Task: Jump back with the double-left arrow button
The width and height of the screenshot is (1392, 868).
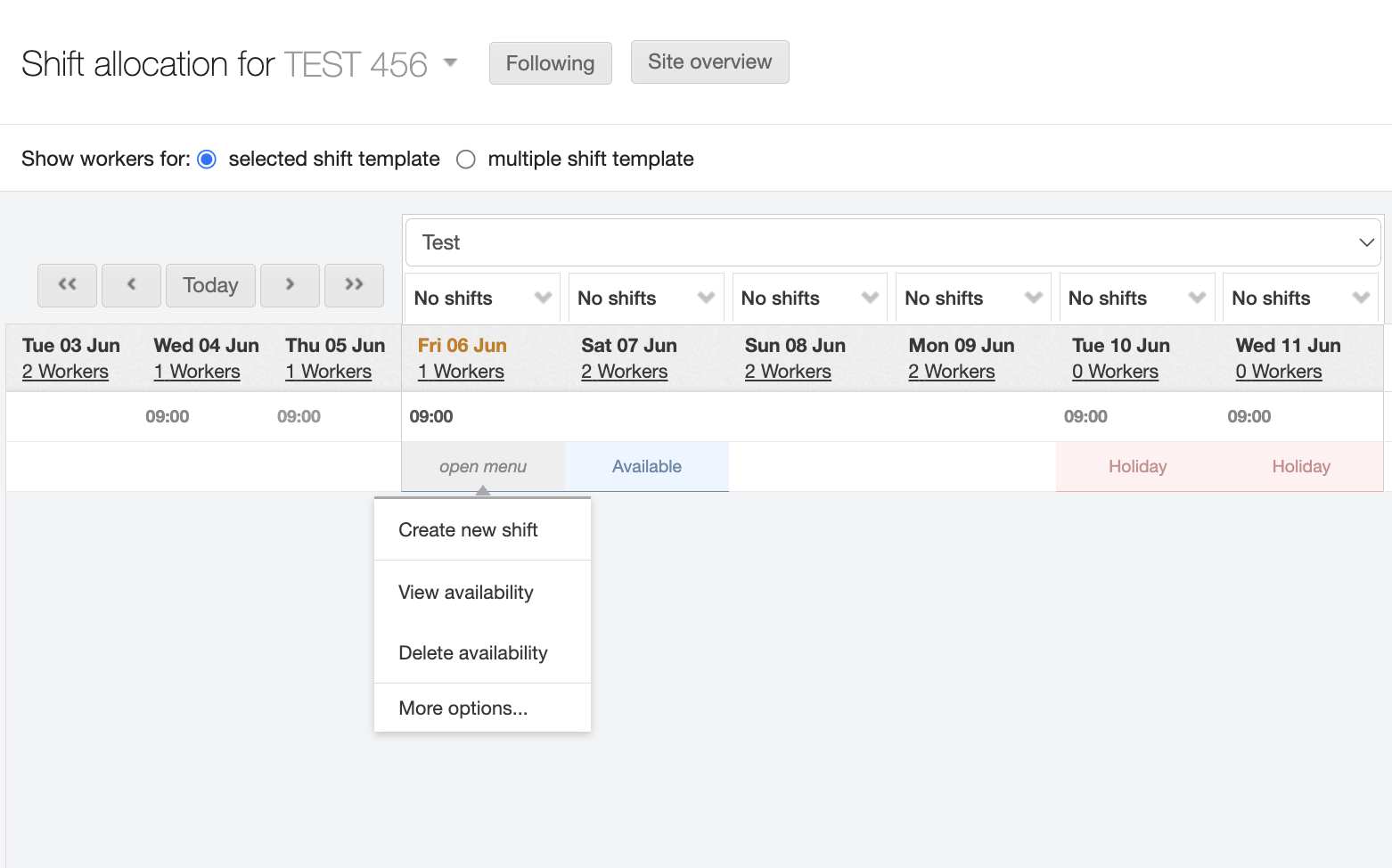Action: coord(67,285)
